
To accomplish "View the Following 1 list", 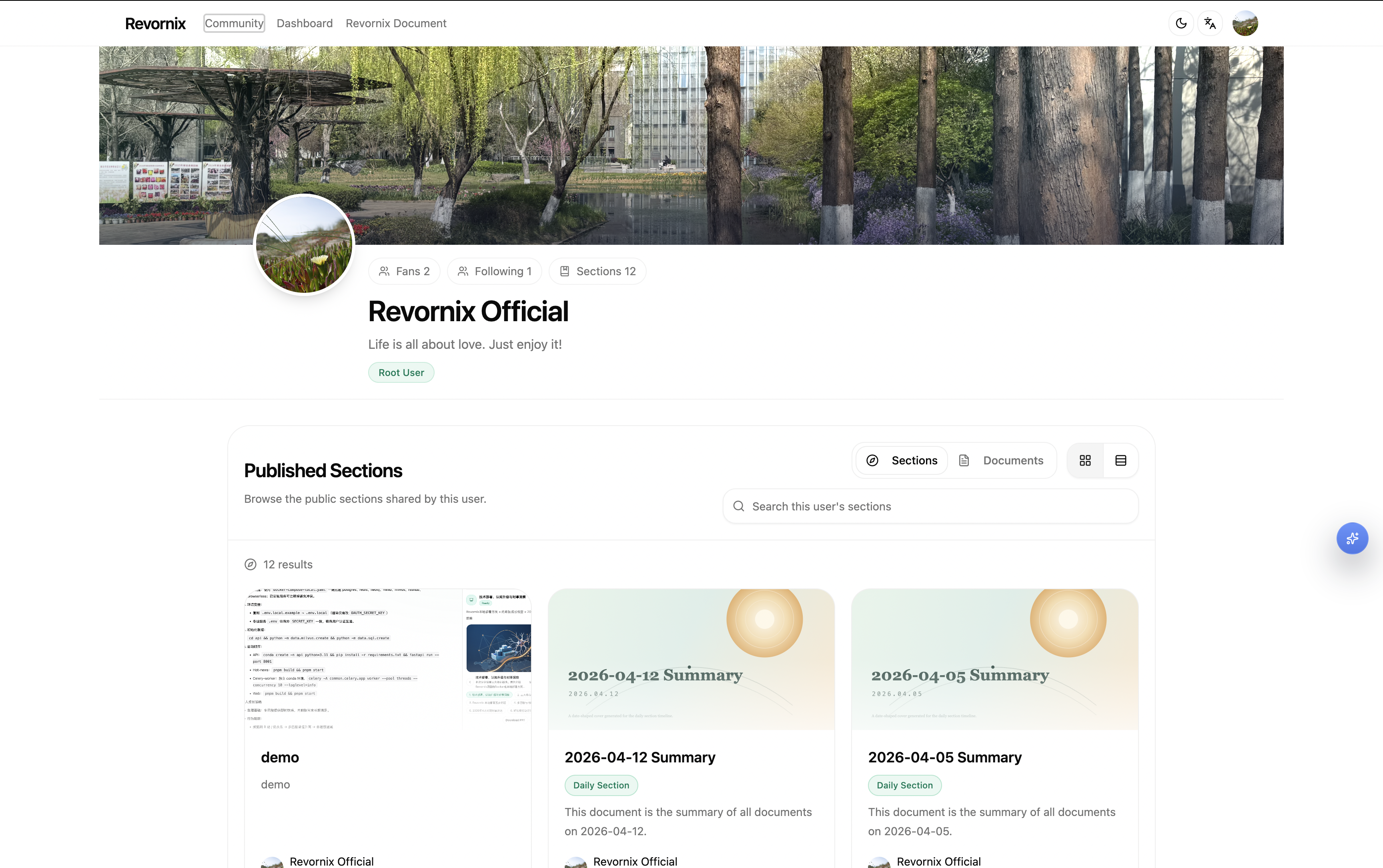I will click(x=495, y=271).
